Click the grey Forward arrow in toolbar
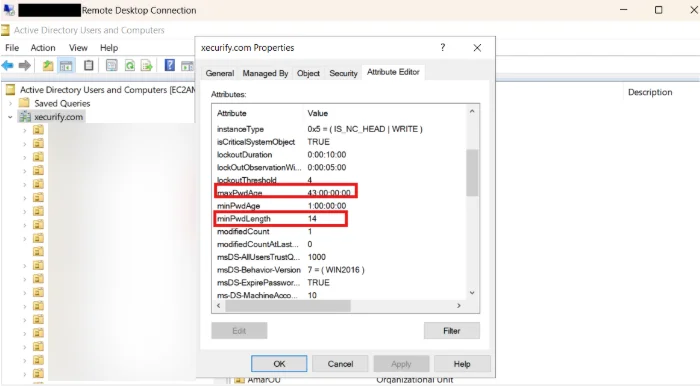 [x=25, y=66]
